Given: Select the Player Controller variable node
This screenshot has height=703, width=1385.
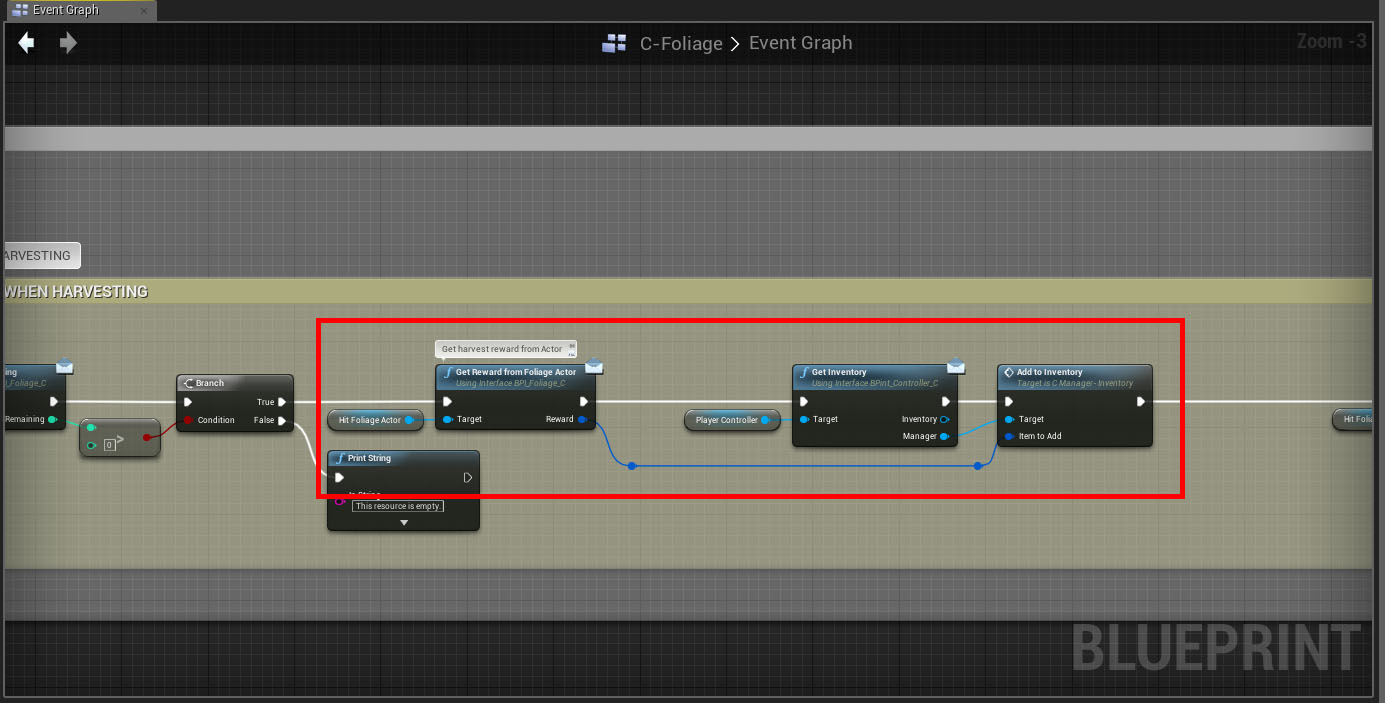Looking at the screenshot, I should point(727,420).
